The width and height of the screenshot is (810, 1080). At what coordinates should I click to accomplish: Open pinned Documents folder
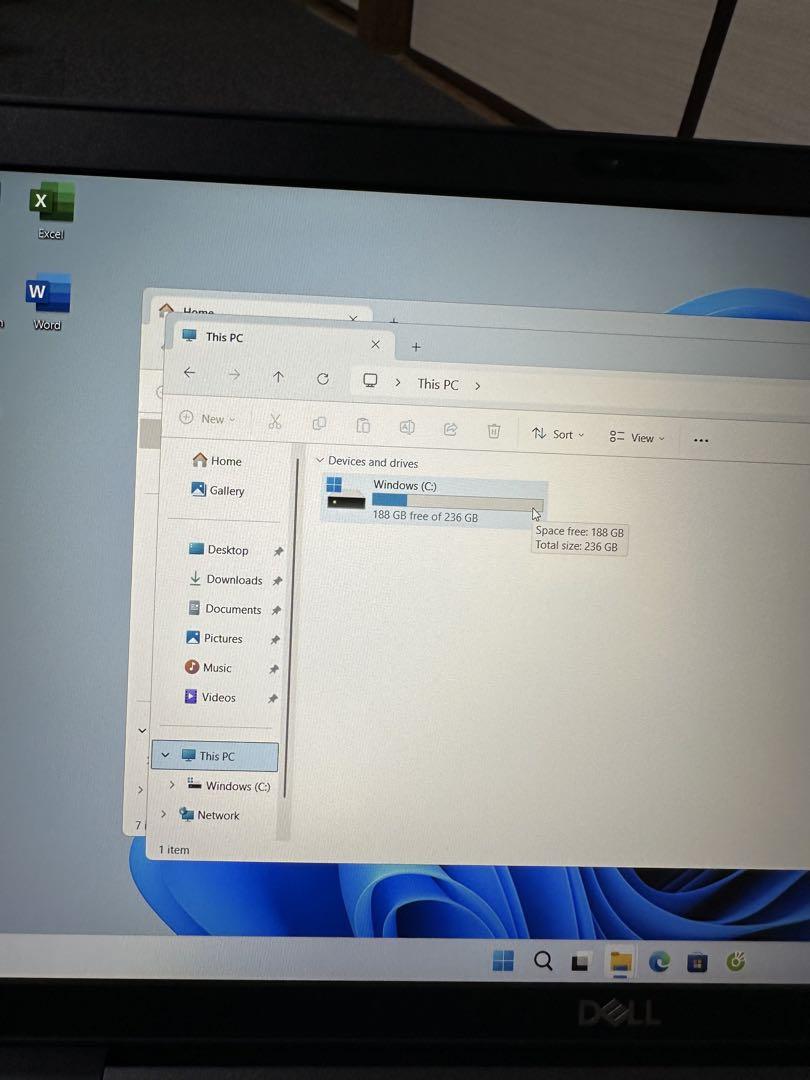point(224,608)
